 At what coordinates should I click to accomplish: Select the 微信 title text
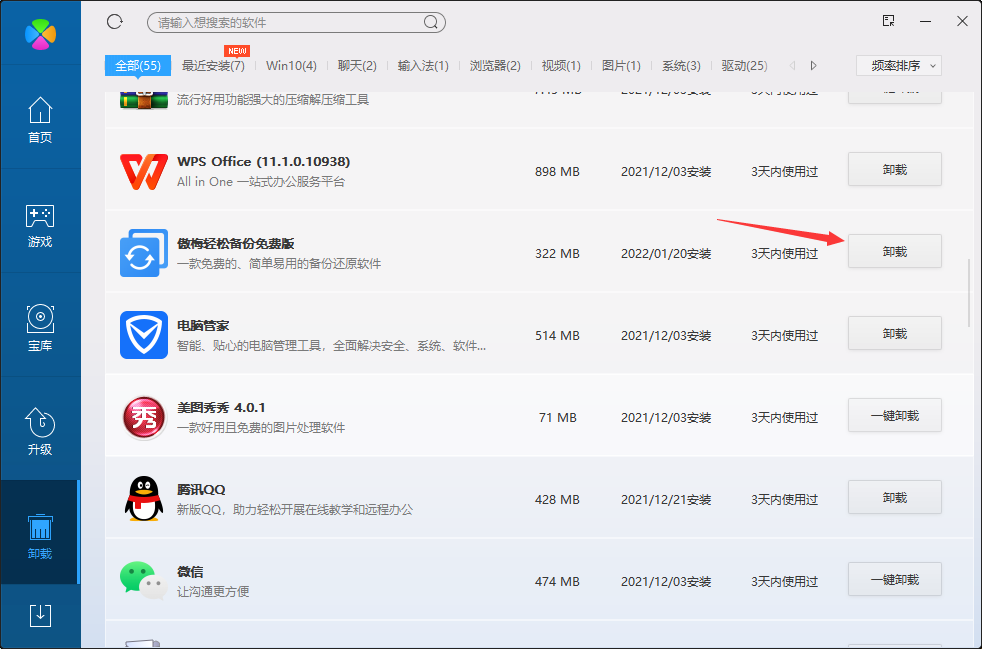190,572
